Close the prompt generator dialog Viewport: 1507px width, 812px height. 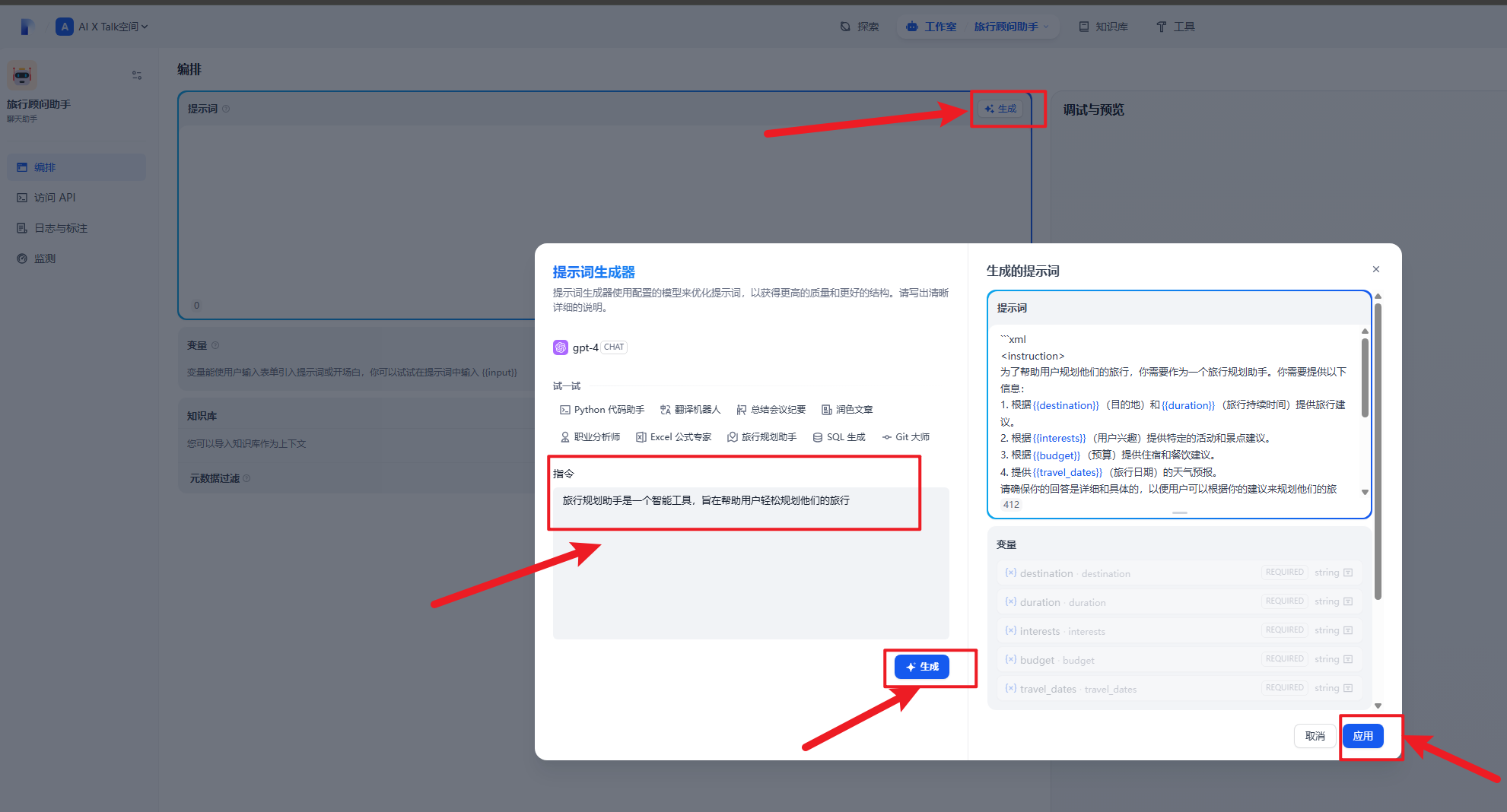(1376, 269)
